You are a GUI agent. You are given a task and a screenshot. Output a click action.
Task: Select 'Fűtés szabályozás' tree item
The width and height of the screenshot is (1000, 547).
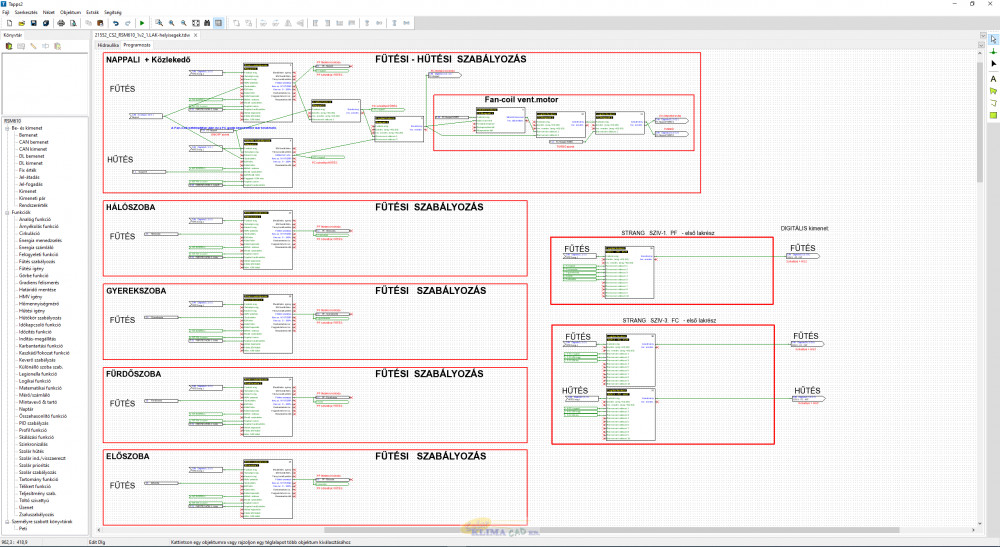pos(37,261)
